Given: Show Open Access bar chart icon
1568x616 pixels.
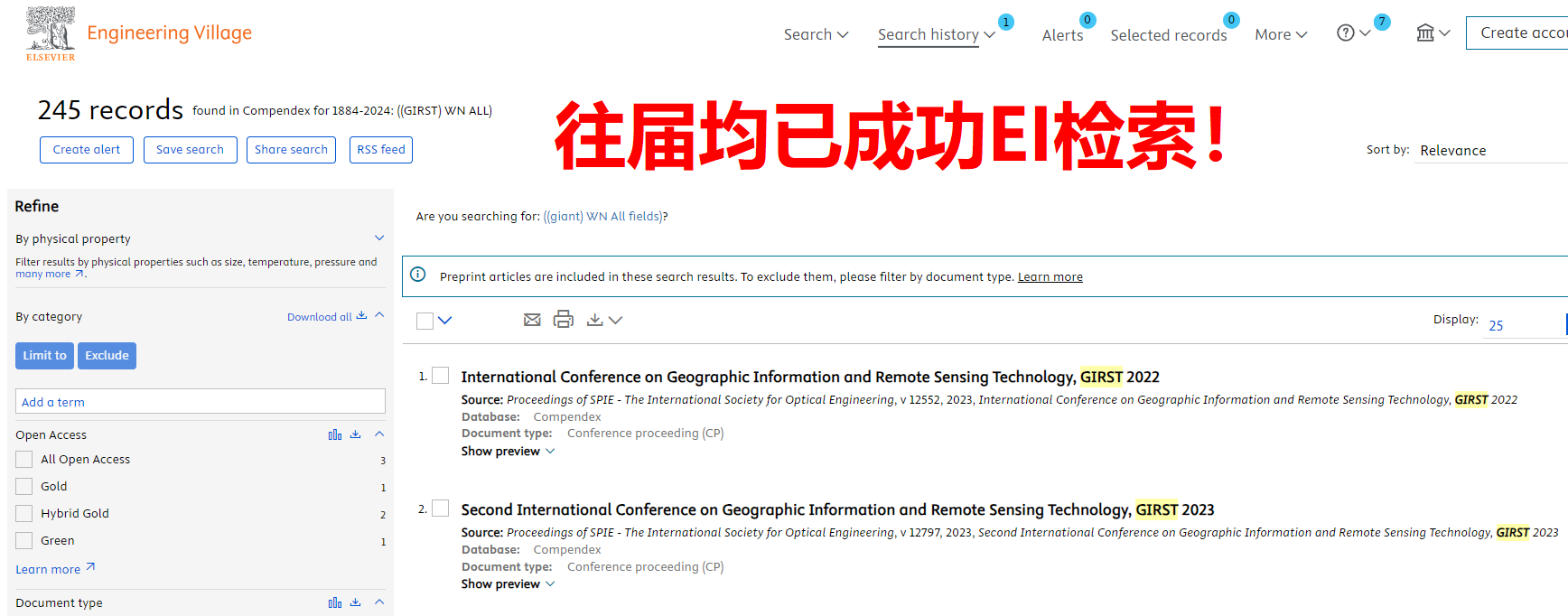Looking at the screenshot, I should 335,434.
